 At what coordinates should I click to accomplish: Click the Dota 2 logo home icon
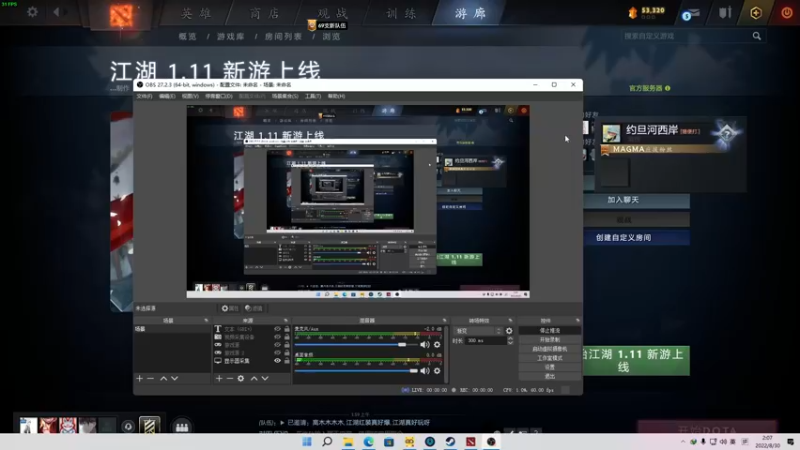pos(121,15)
